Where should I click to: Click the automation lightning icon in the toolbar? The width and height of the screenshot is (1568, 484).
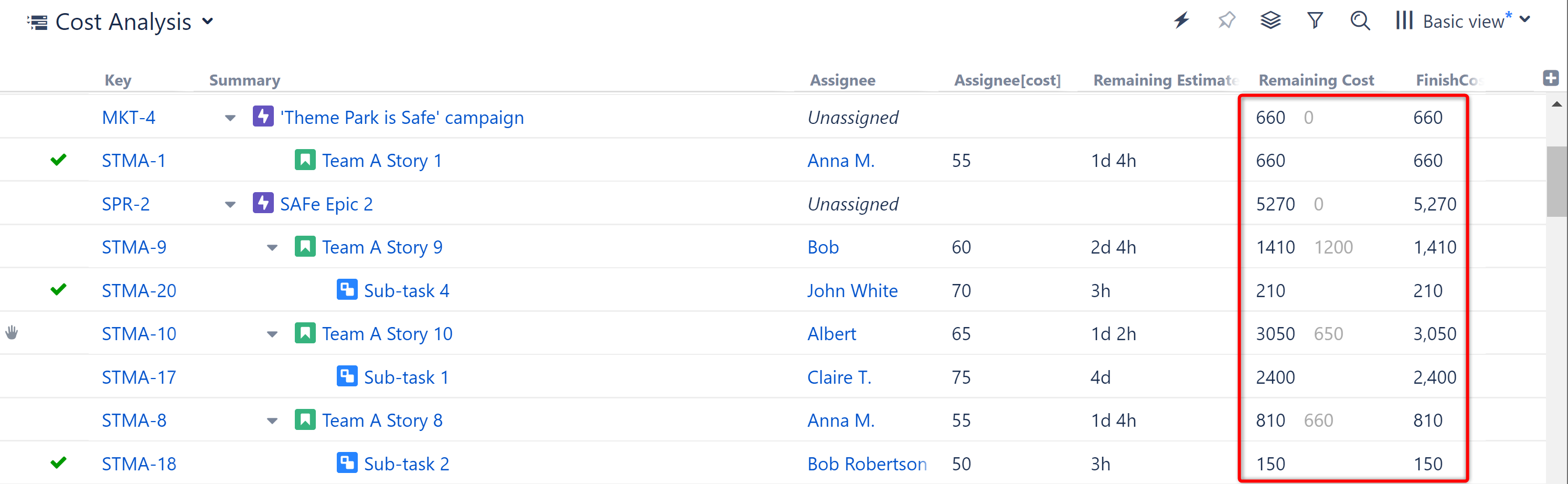[1181, 20]
